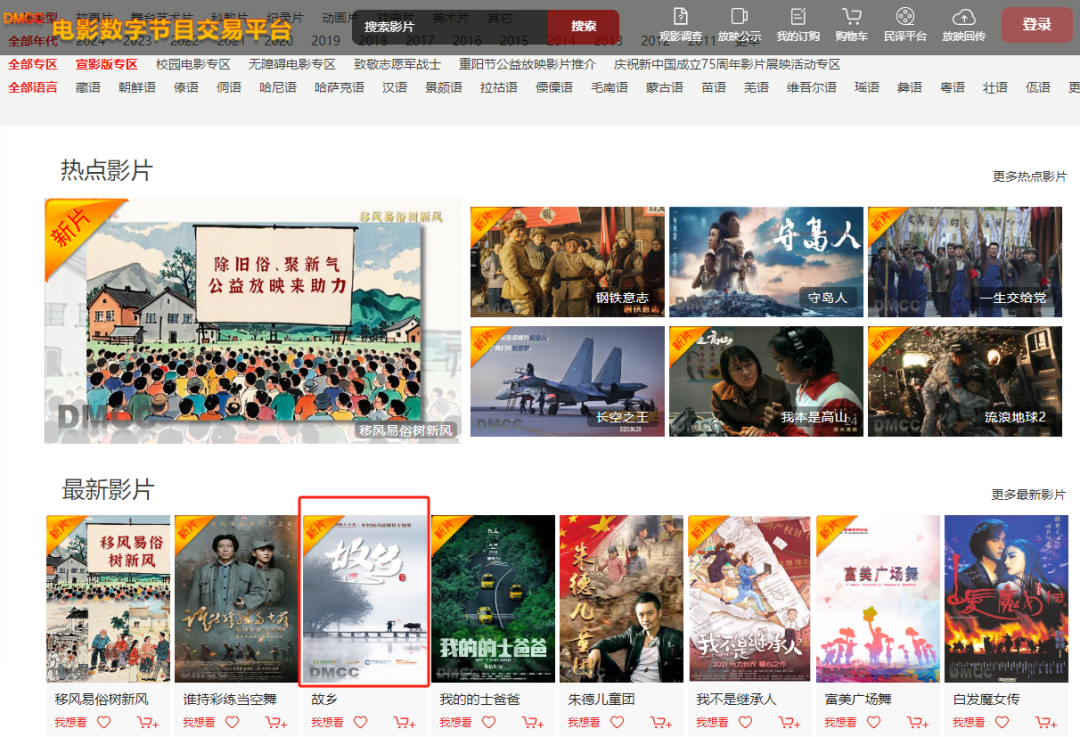The image size is (1080, 737).
Task: Filter films by 哈萨克语
Action: pyautogui.click(x=339, y=87)
